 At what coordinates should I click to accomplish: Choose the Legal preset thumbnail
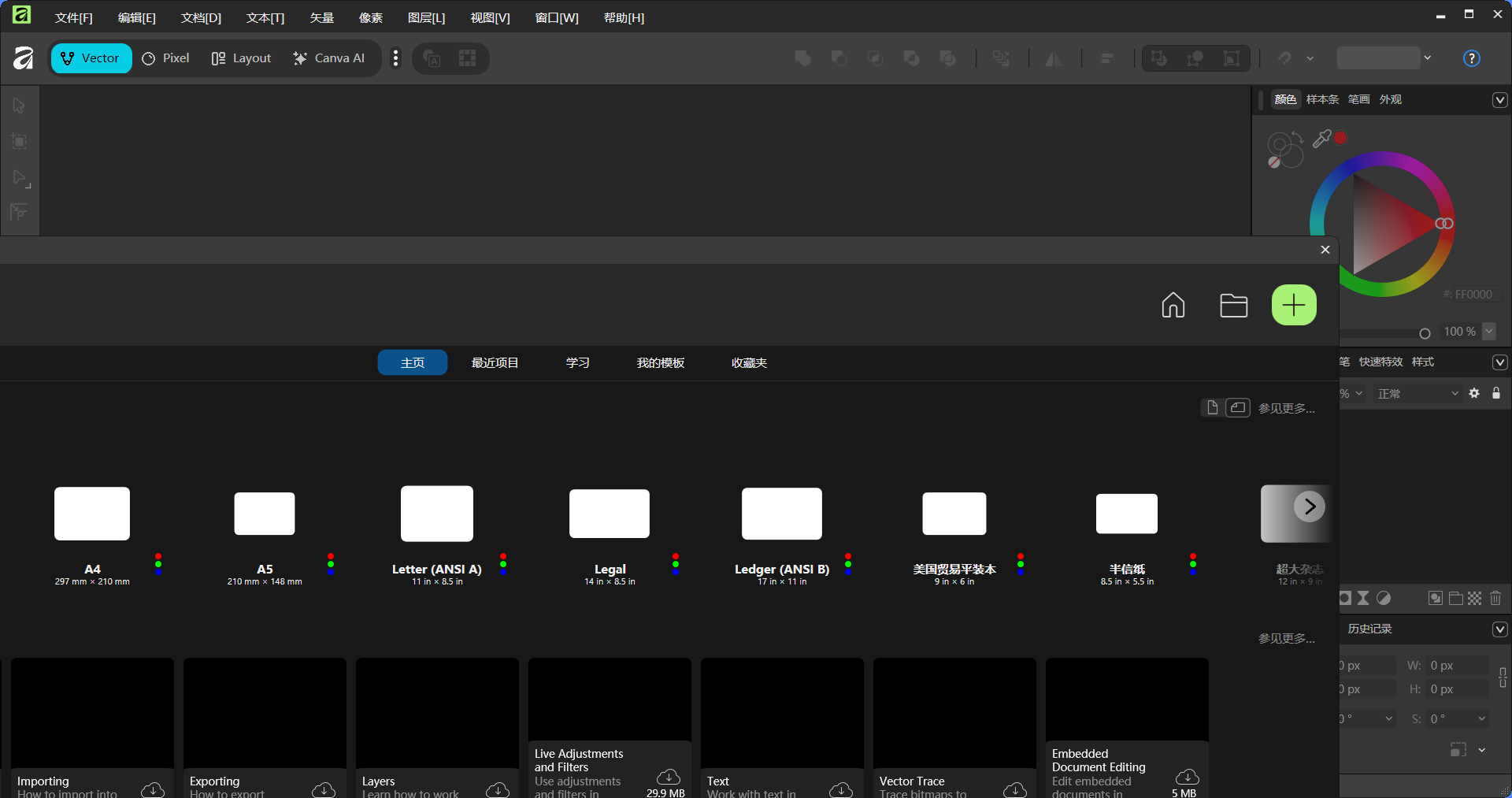(610, 514)
